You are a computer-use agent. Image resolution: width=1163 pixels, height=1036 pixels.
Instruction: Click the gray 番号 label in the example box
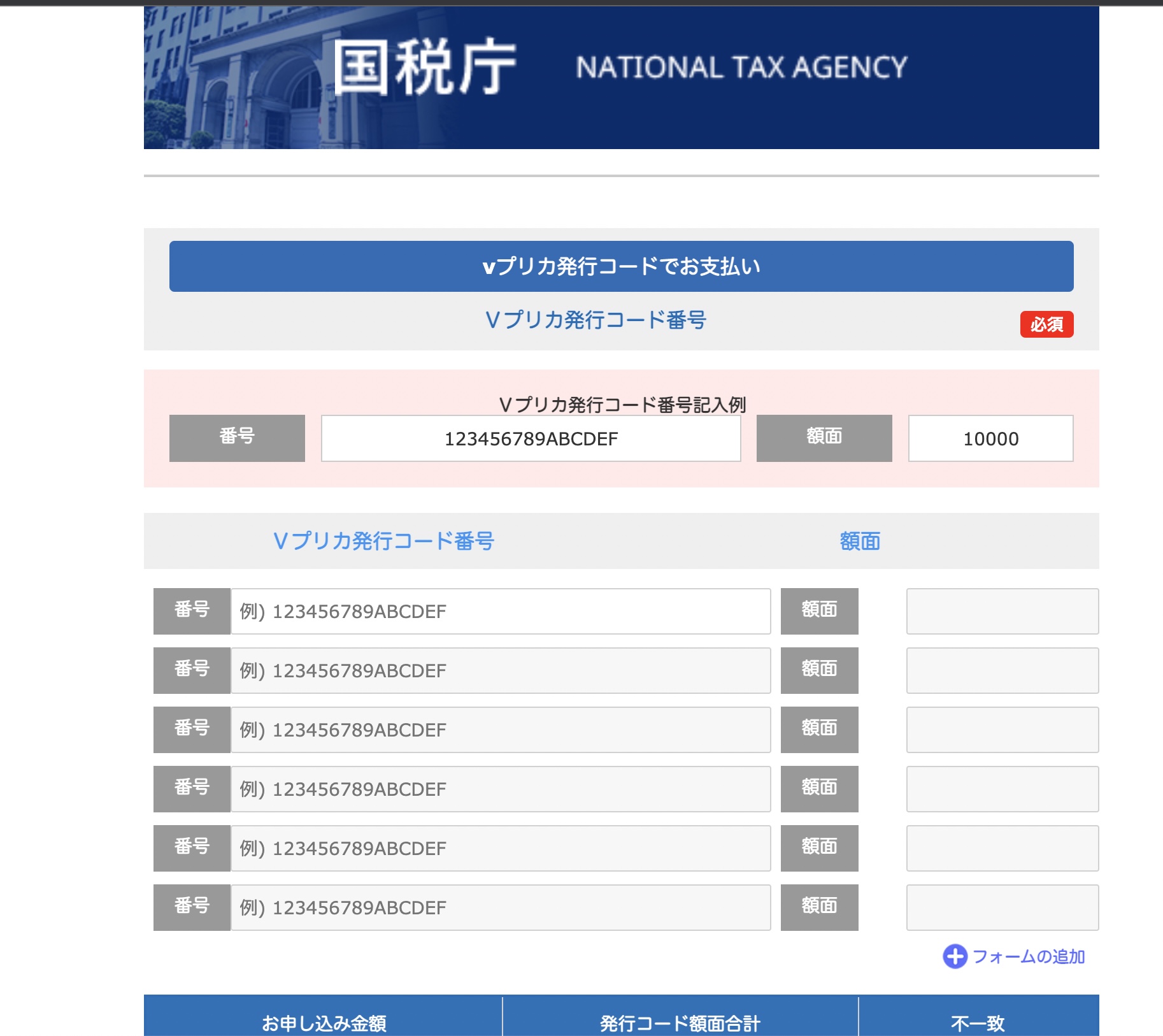coord(237,438)
